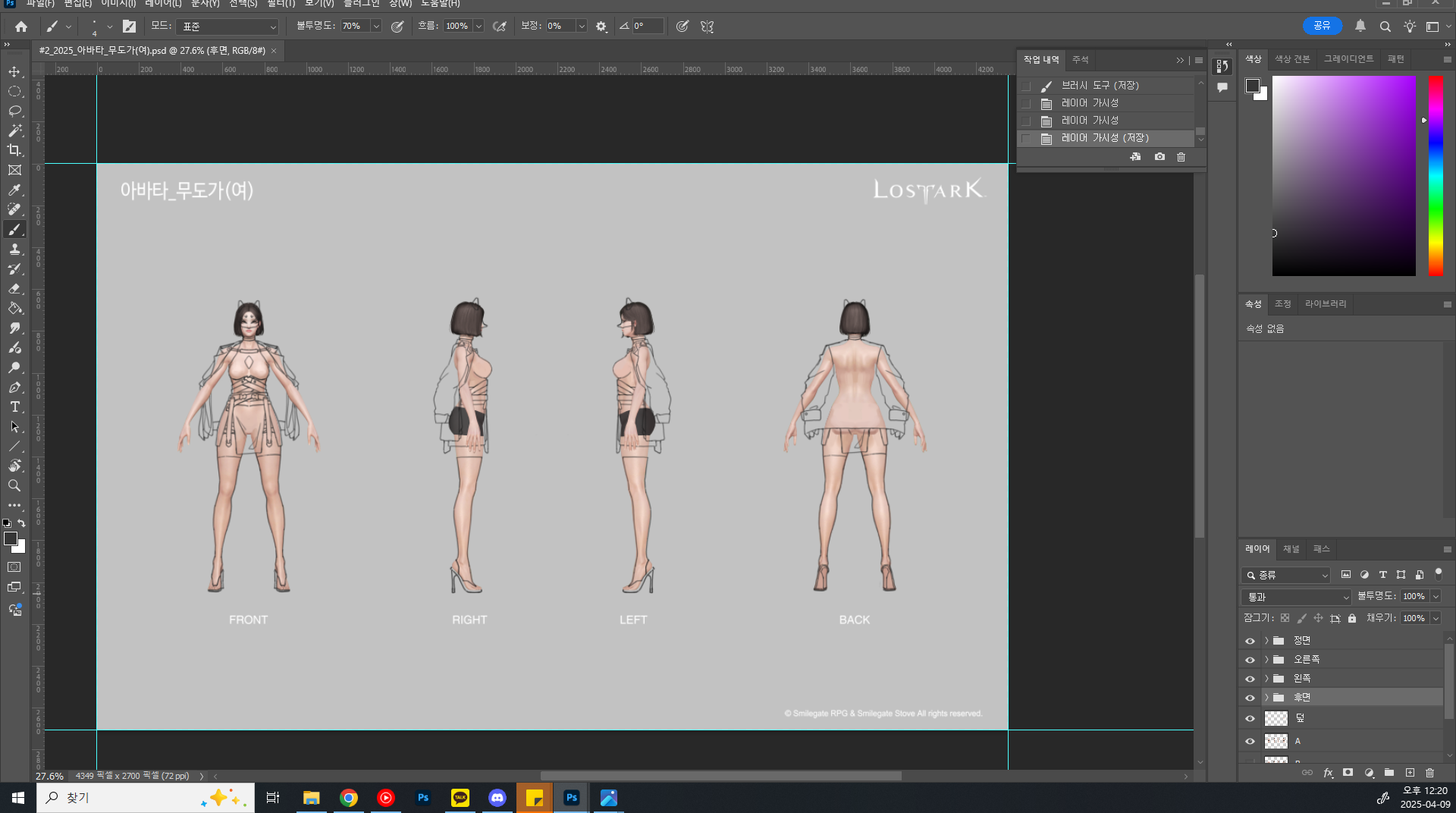Hide the 왼쪽 layer group

1250,679
